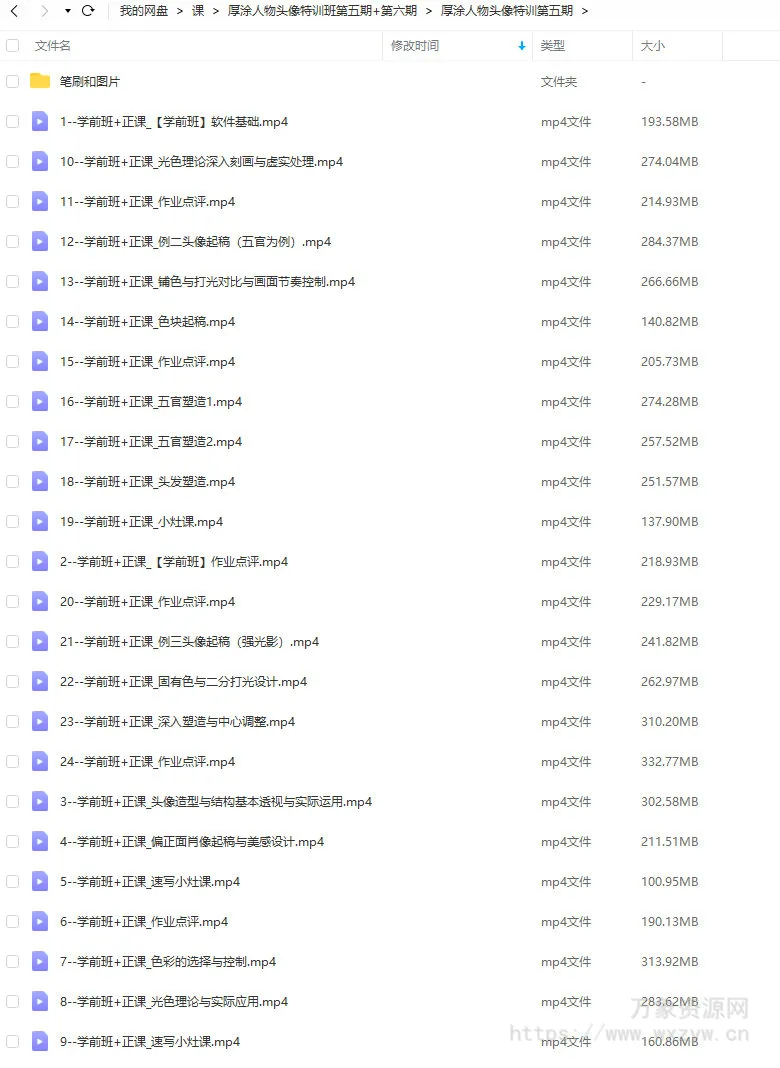Click video icon for 1--学前班 软件基础.mp4
This screenshot has width=780, height=1068.
[40, 121]
